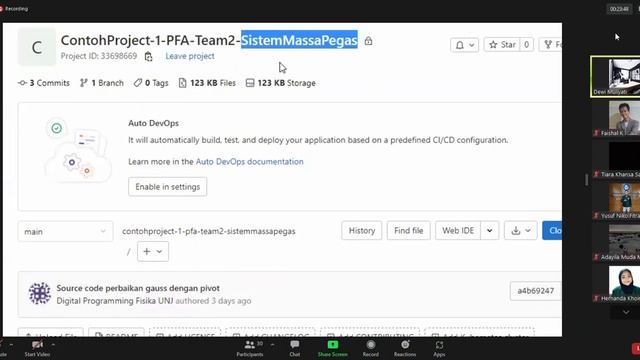Click the repository path contohproject-1-pfa-team2-sistemmassapegas
Image resolution: width=640 pixels, height=360 pixels.
click(x=209, y=231)
